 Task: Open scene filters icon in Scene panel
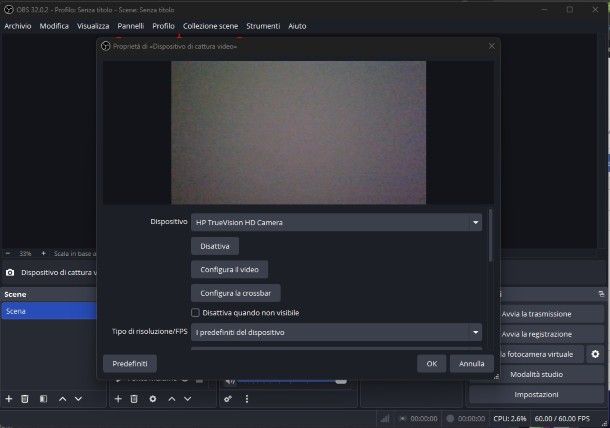(x=44, y=399)
